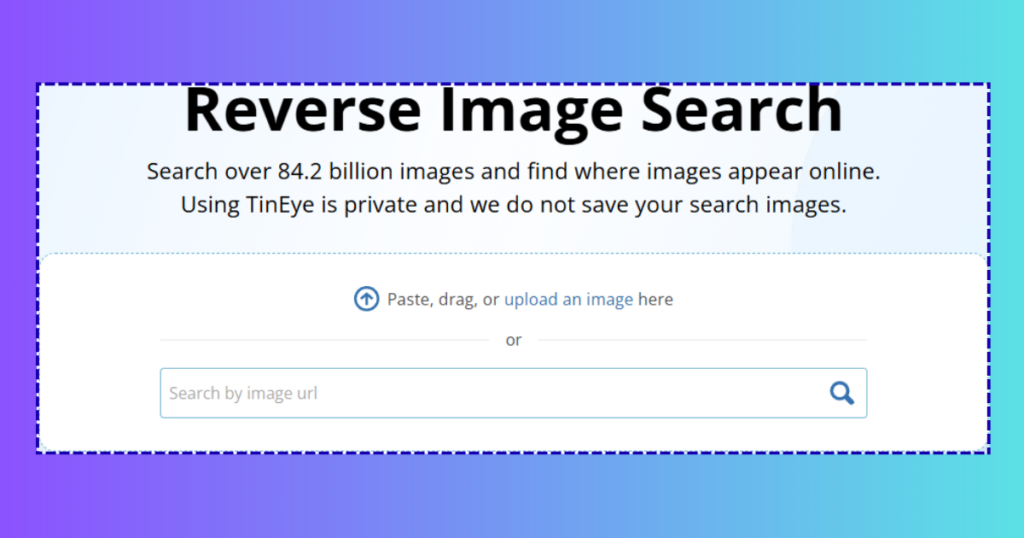Click the upload arrow circle icon
Image resolution: width=1024 pixels, height=538 pixels.
[x=366, y=299]
